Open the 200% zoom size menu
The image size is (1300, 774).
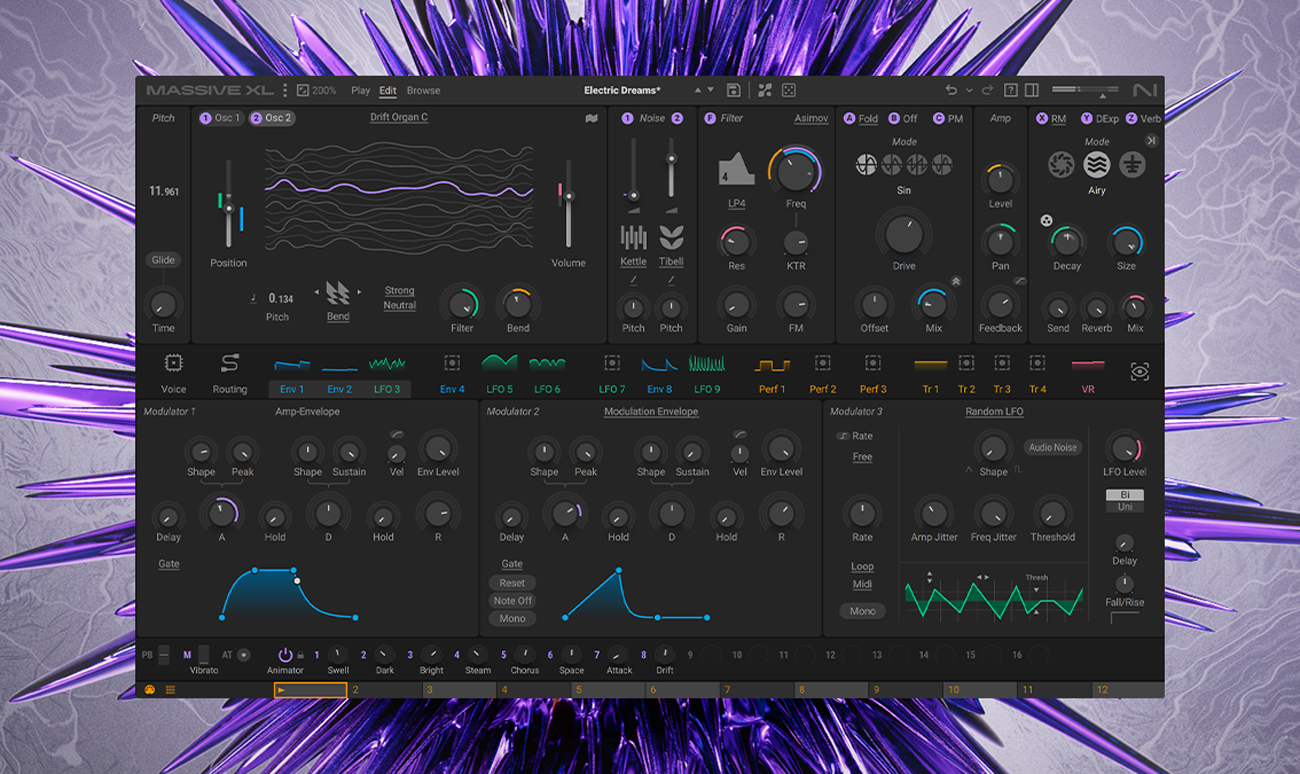(x=316, y=90)
